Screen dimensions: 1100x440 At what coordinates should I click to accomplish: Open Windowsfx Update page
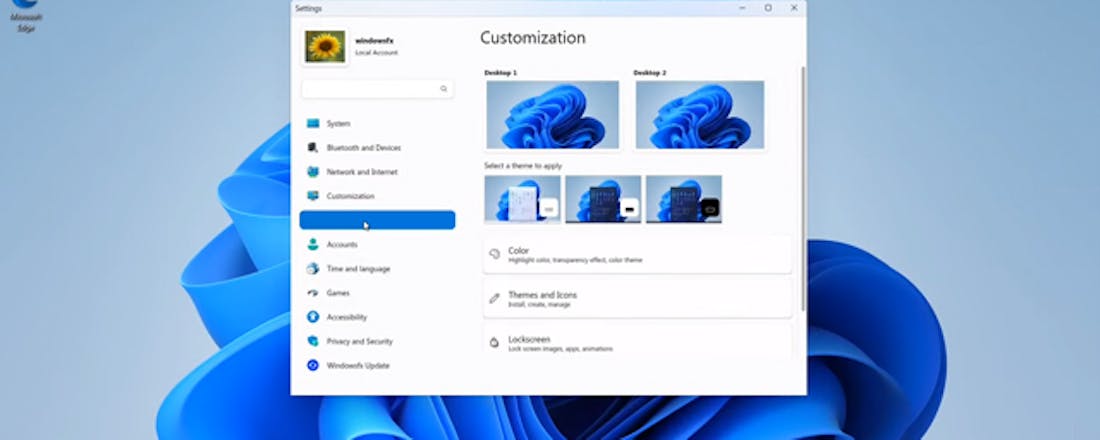pyautogui.click(x=377, y=366)
